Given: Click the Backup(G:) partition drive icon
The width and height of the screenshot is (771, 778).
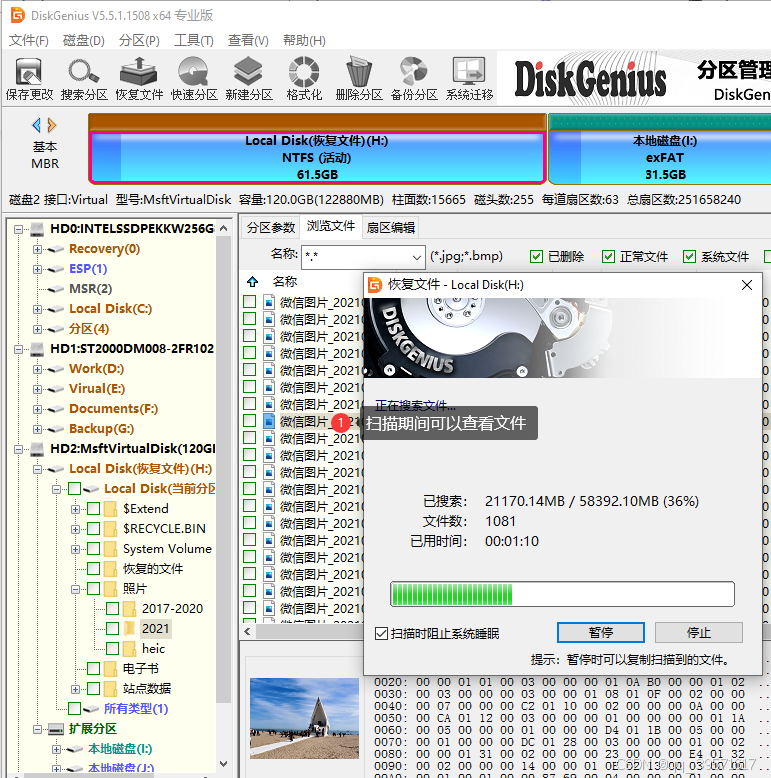Looking at the screenshot, I should coord(56,429).
